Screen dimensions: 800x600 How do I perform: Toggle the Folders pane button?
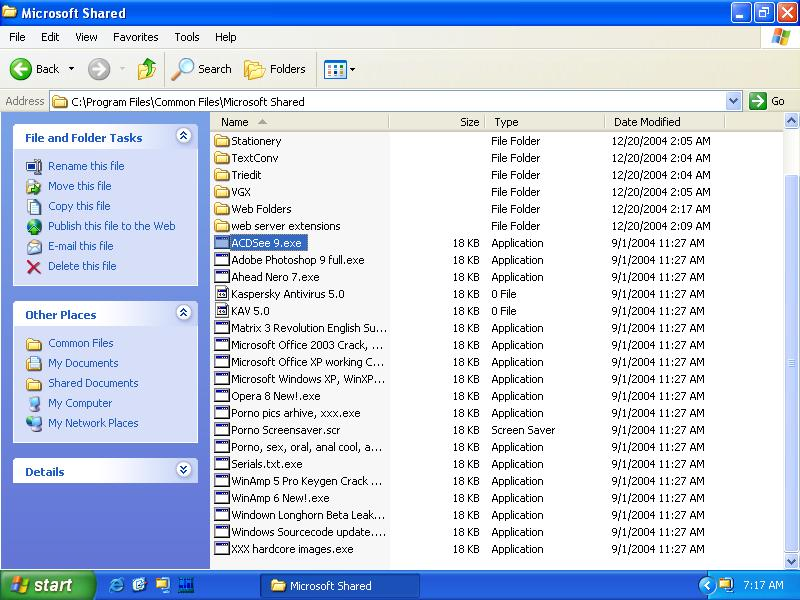click(275, 69)
